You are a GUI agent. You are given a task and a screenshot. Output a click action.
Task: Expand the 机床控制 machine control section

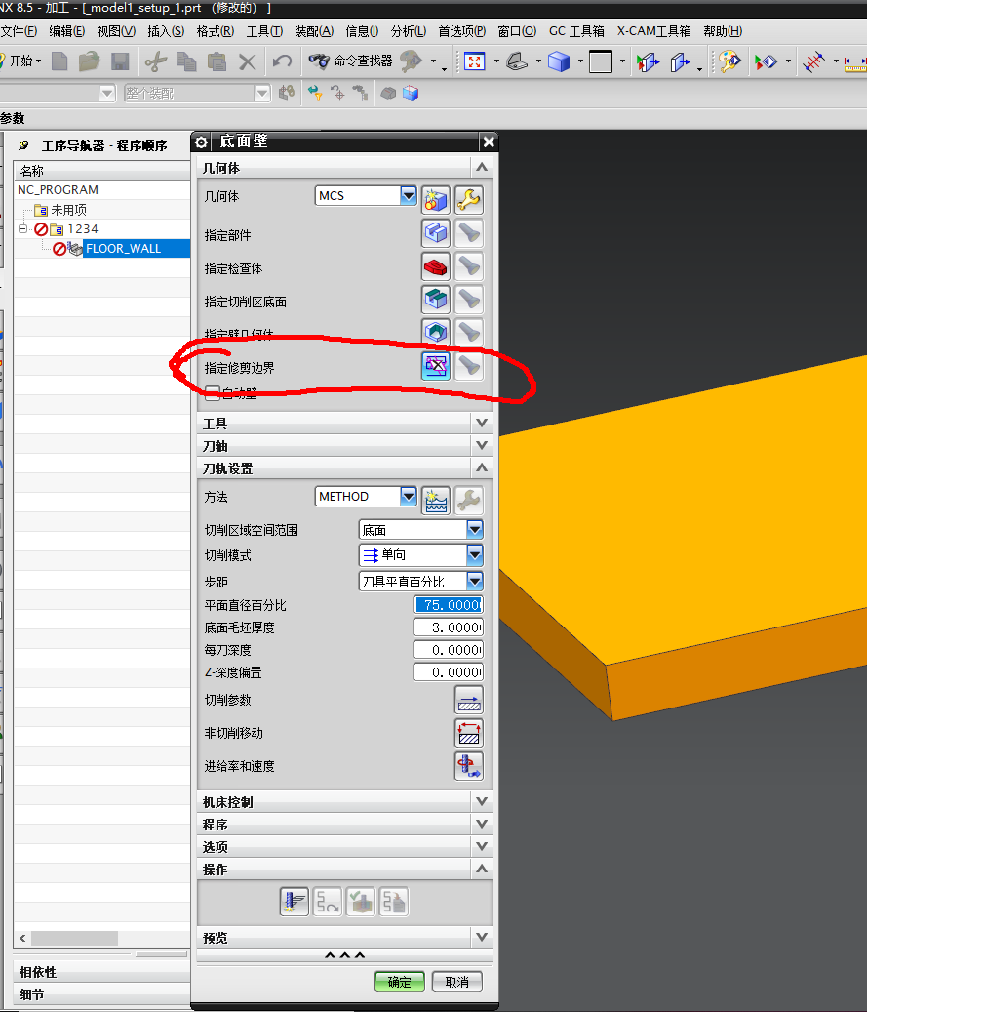(482, 802)
